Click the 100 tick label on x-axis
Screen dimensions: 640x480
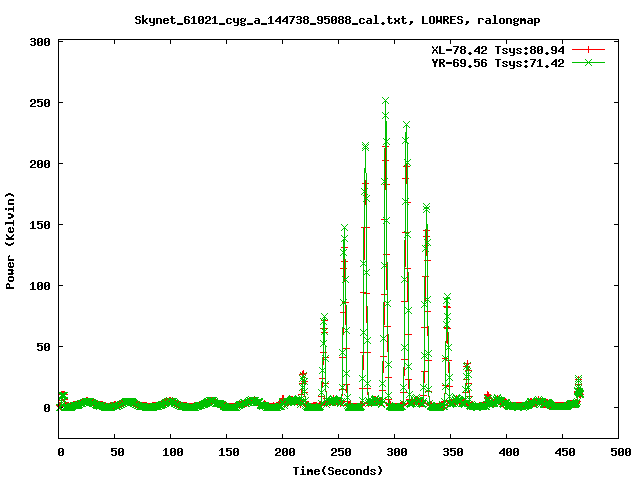coord(171,453)
